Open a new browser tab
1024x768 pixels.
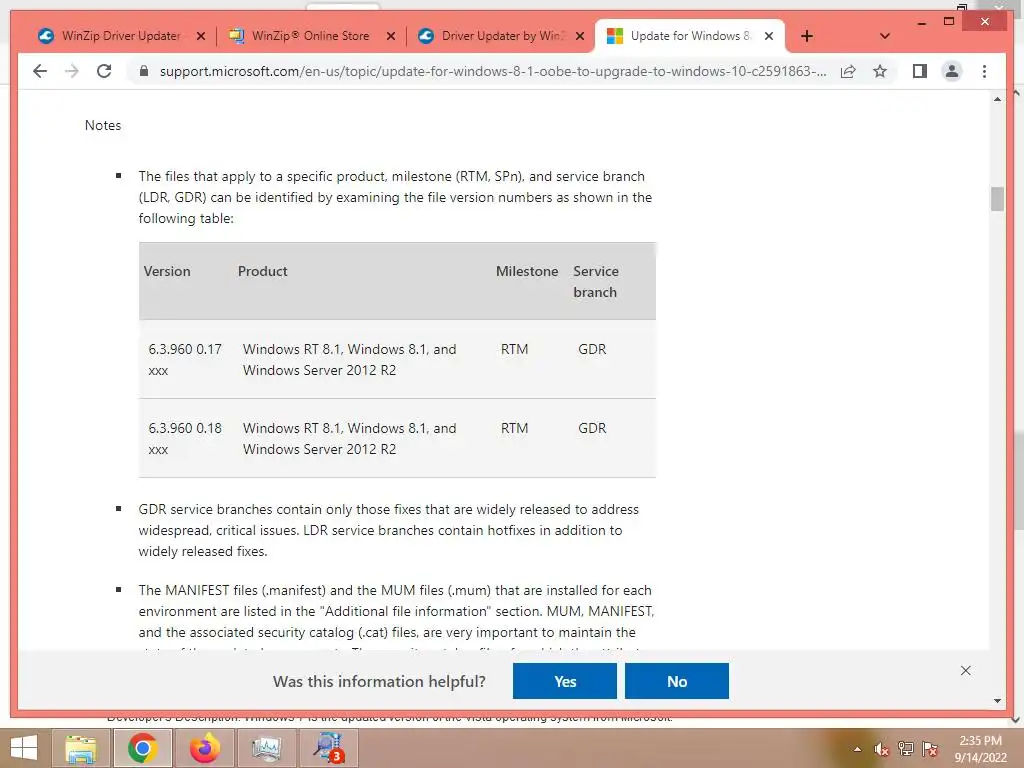coord(807,36)
